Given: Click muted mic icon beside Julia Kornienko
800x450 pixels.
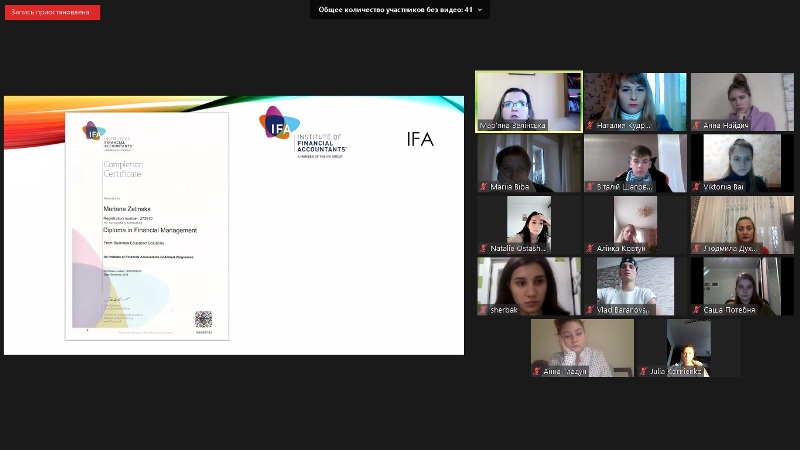Looking at the screenshot, I should pyautogui.click(x=643, y=371).
